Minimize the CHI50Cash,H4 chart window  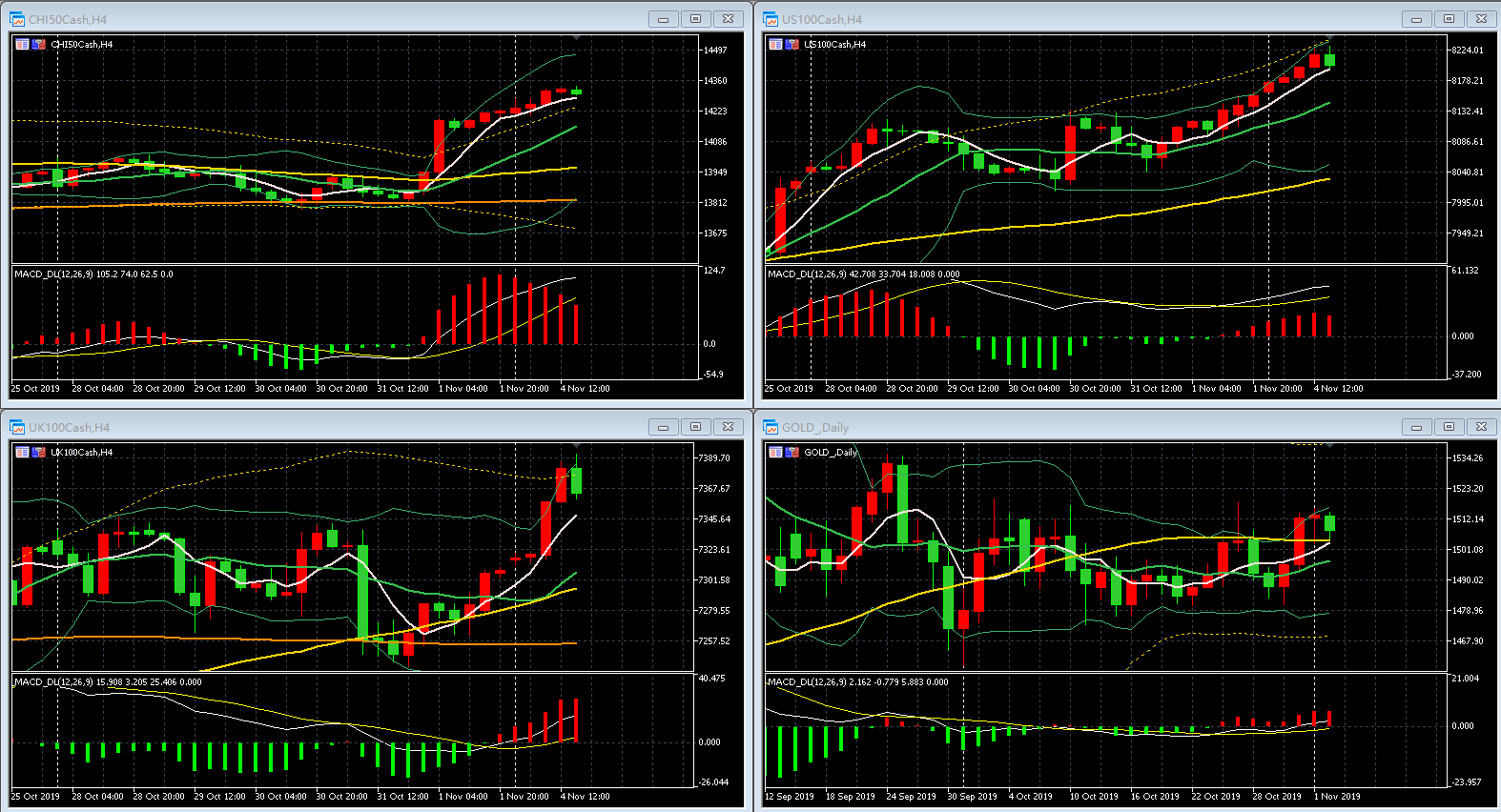(664, 19)
